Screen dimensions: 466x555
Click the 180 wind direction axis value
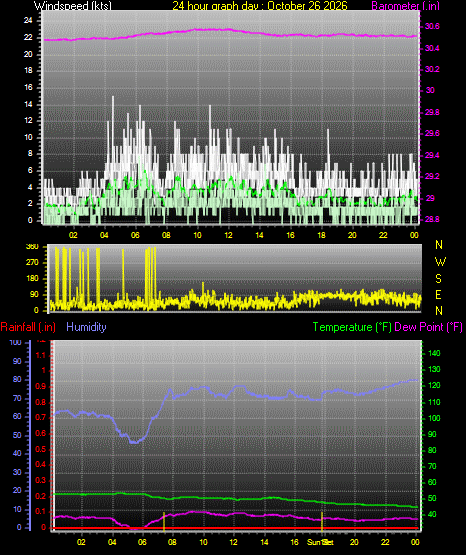32,279
